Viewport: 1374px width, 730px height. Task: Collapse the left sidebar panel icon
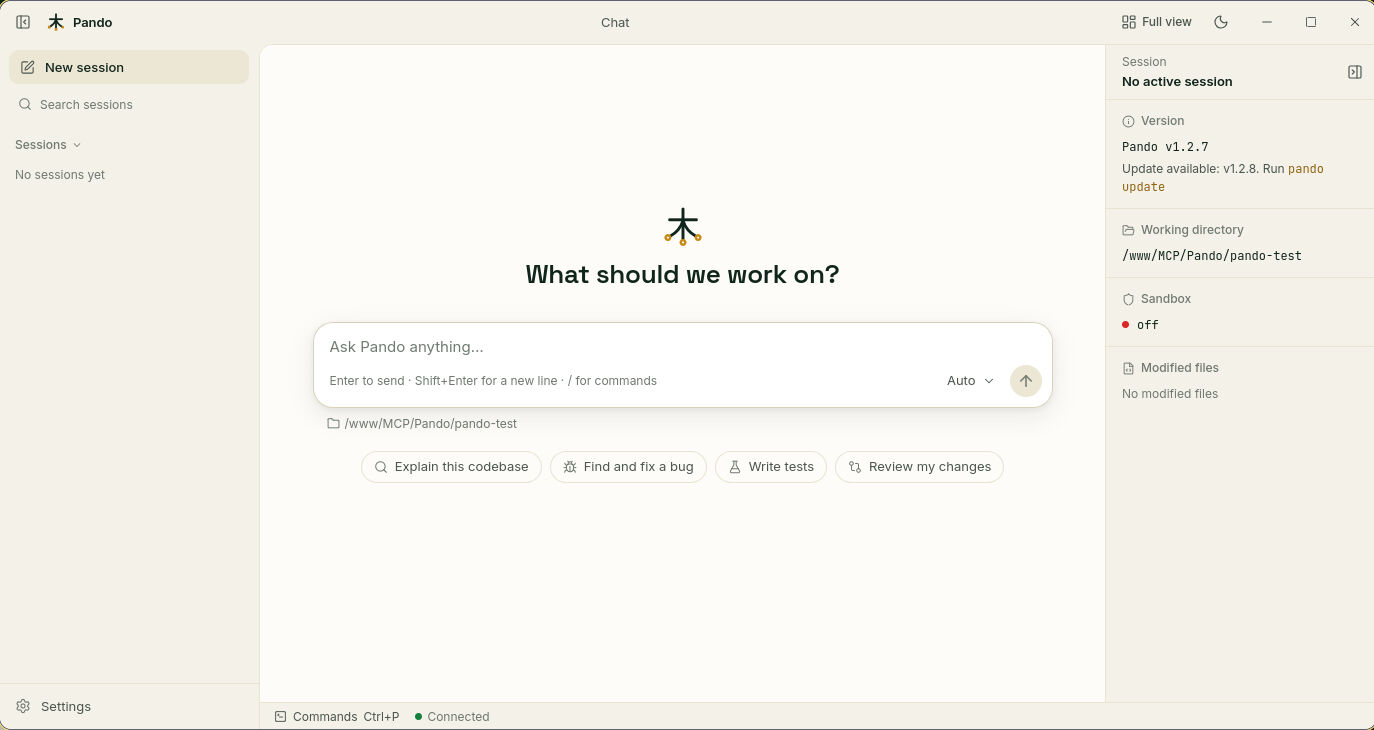pyautogui.click(x=23, y=22)
